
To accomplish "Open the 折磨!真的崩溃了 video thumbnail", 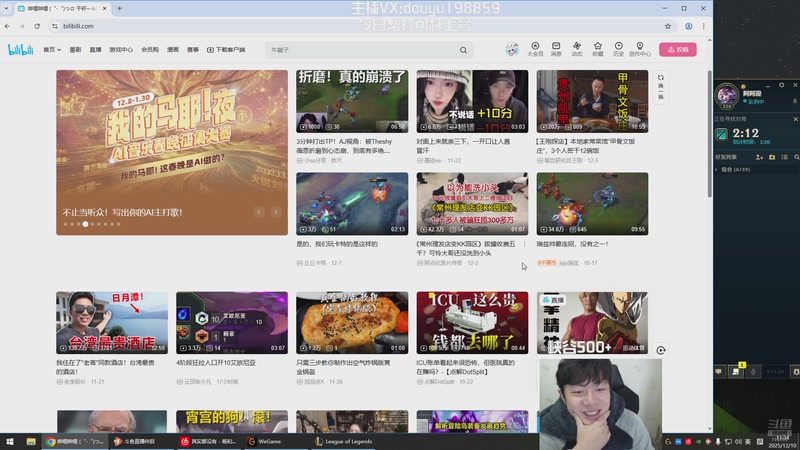I will point(352,101).
